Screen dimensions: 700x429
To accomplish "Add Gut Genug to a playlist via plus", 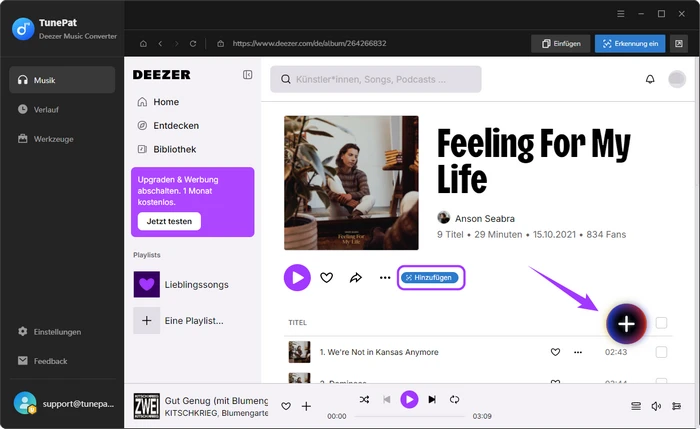I will click(306, 406).
